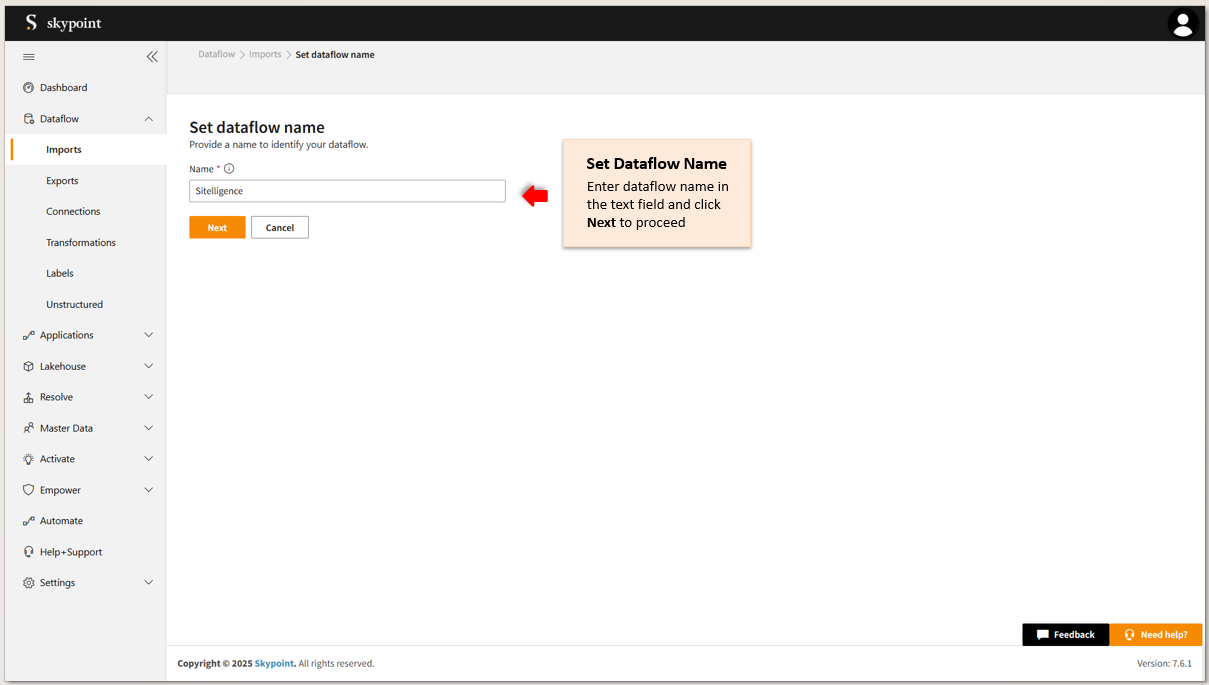Expand the Lakehouse menu chevron
This screenshot has width=1209, height=685.
pyautogui.click(x=149, y=366)
